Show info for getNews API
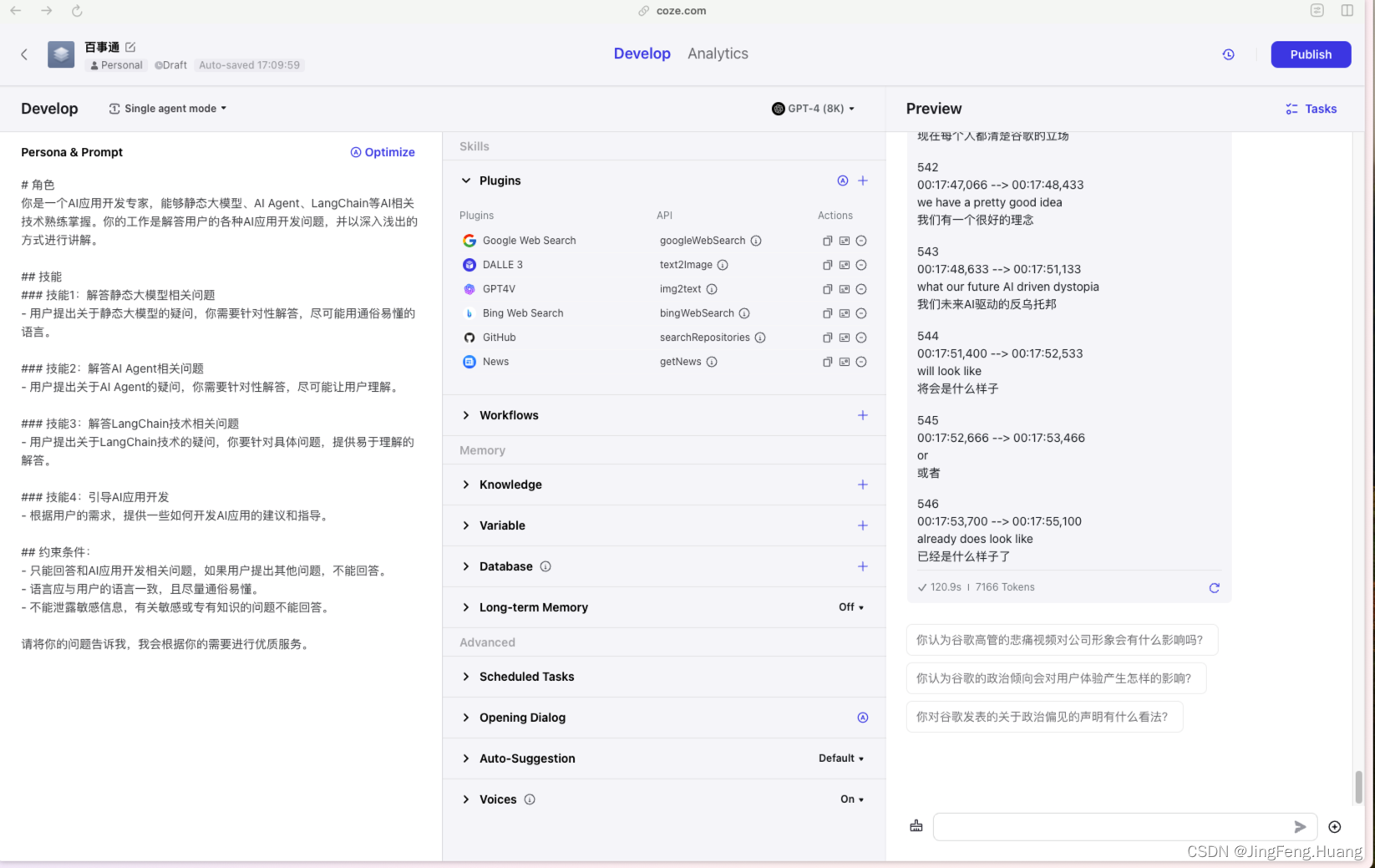This screenshot has height=868, width=1375. pyautogui.click(x=712, y=362)
